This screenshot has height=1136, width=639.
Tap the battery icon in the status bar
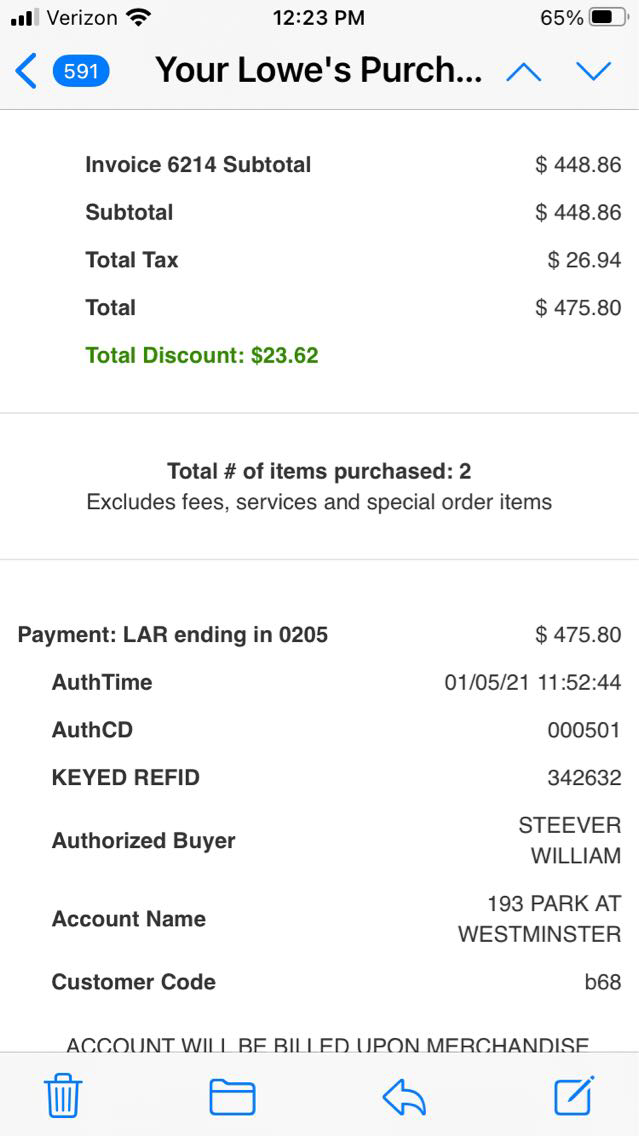[x=609, y=17]
